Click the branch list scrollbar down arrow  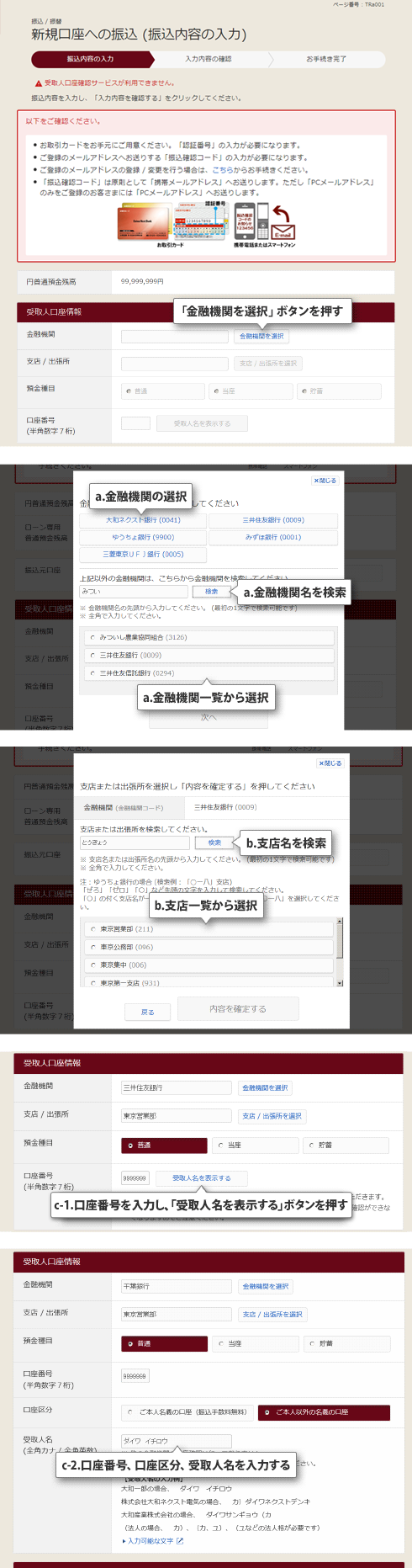tap(340, 982)
